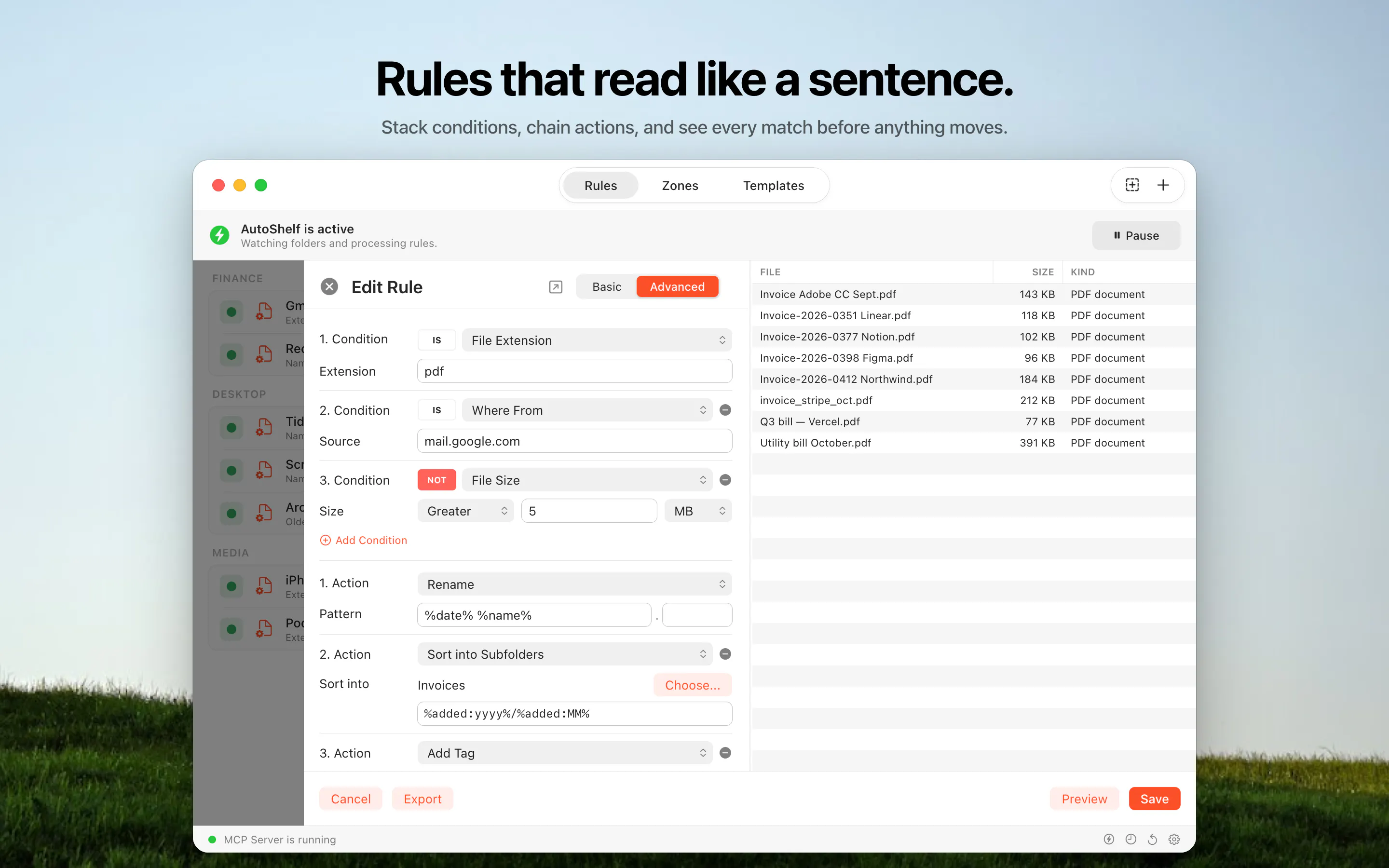The width and height of the screenshot is (1389, 868).
Task: Open the history clock icon in the status bar
Action: [1130, 839]
